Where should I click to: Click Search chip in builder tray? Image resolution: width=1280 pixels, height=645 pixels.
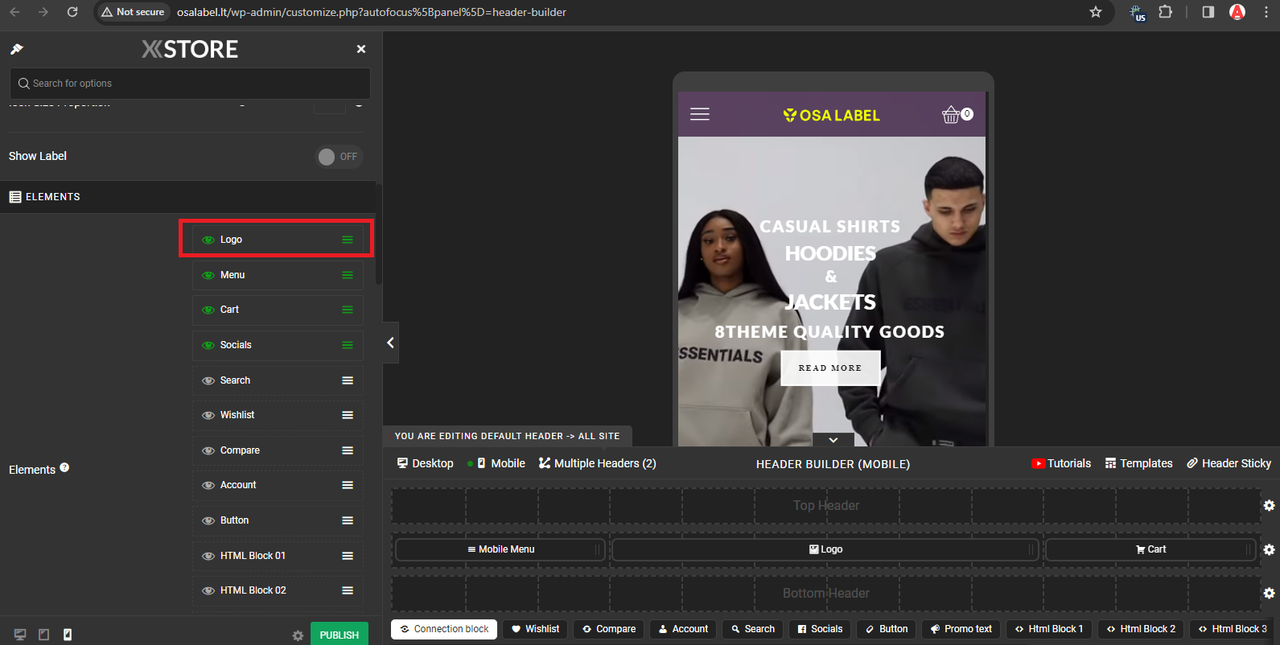coord(753,629)
